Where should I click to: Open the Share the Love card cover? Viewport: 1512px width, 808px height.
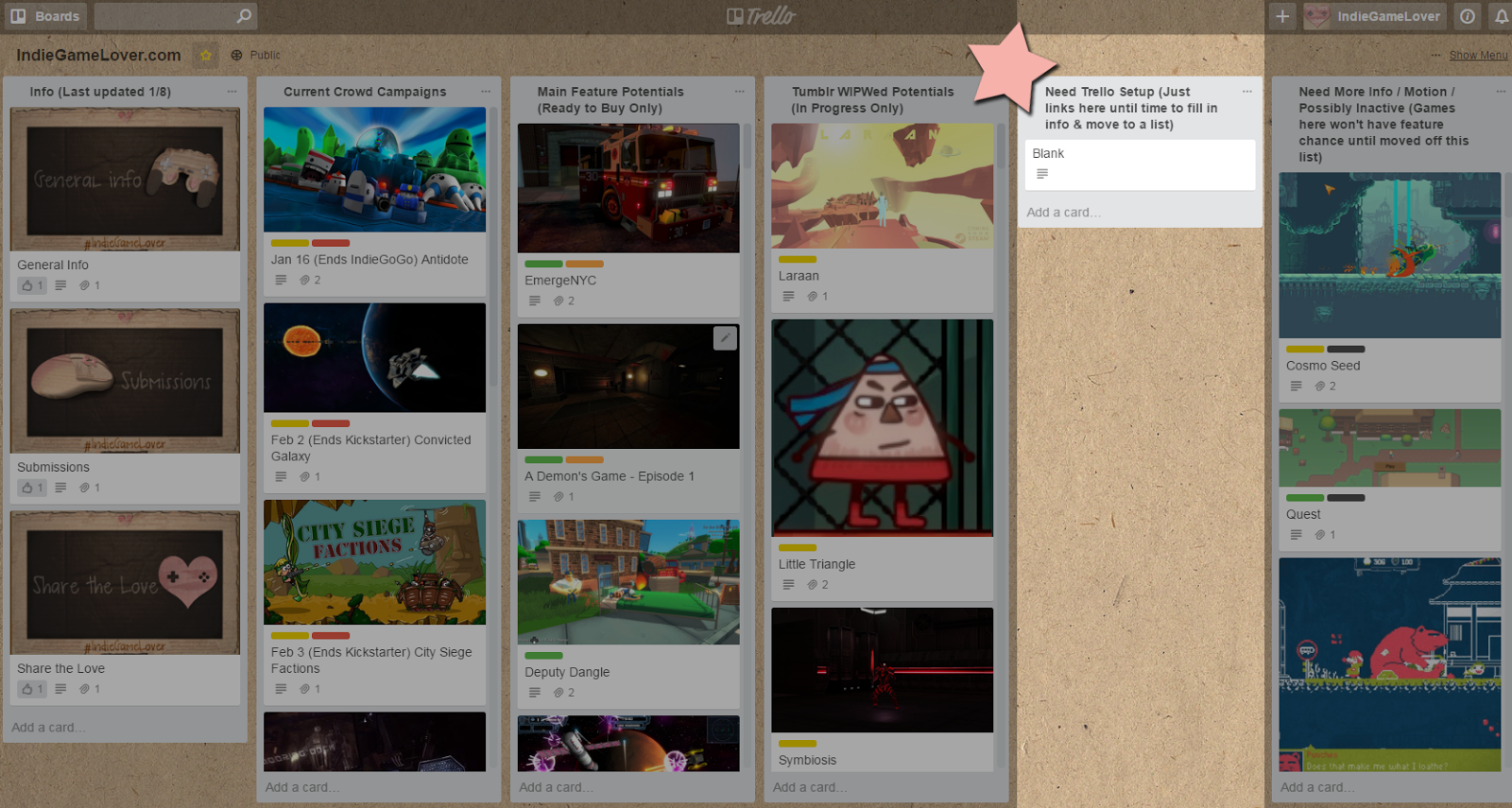(x=125, y=583)
